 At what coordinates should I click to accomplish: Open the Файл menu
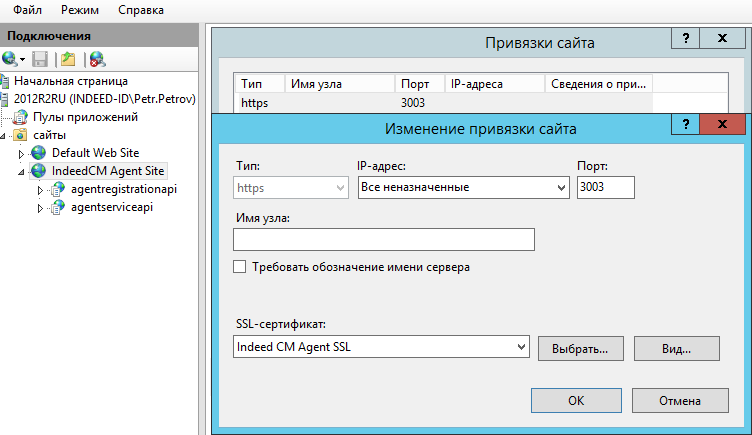pyautogui.click(x=27, y=9)
